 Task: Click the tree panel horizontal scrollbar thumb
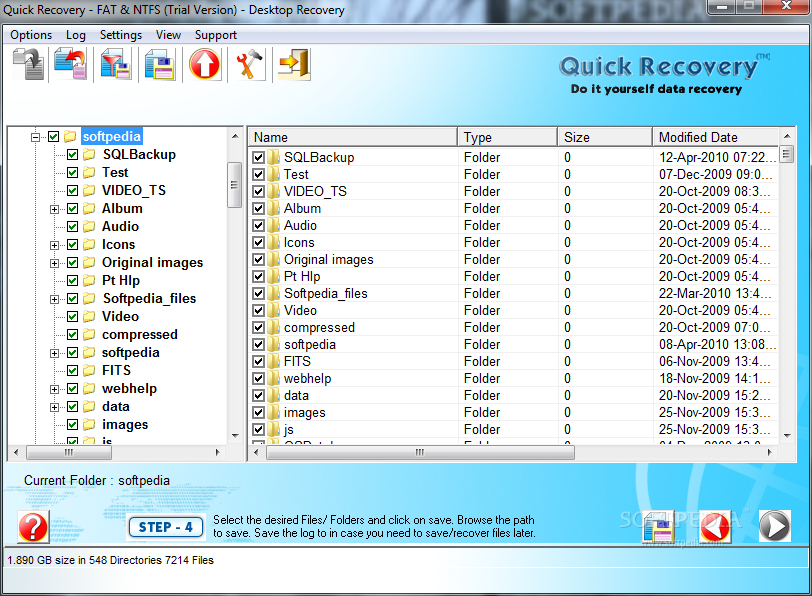point(69,453)
